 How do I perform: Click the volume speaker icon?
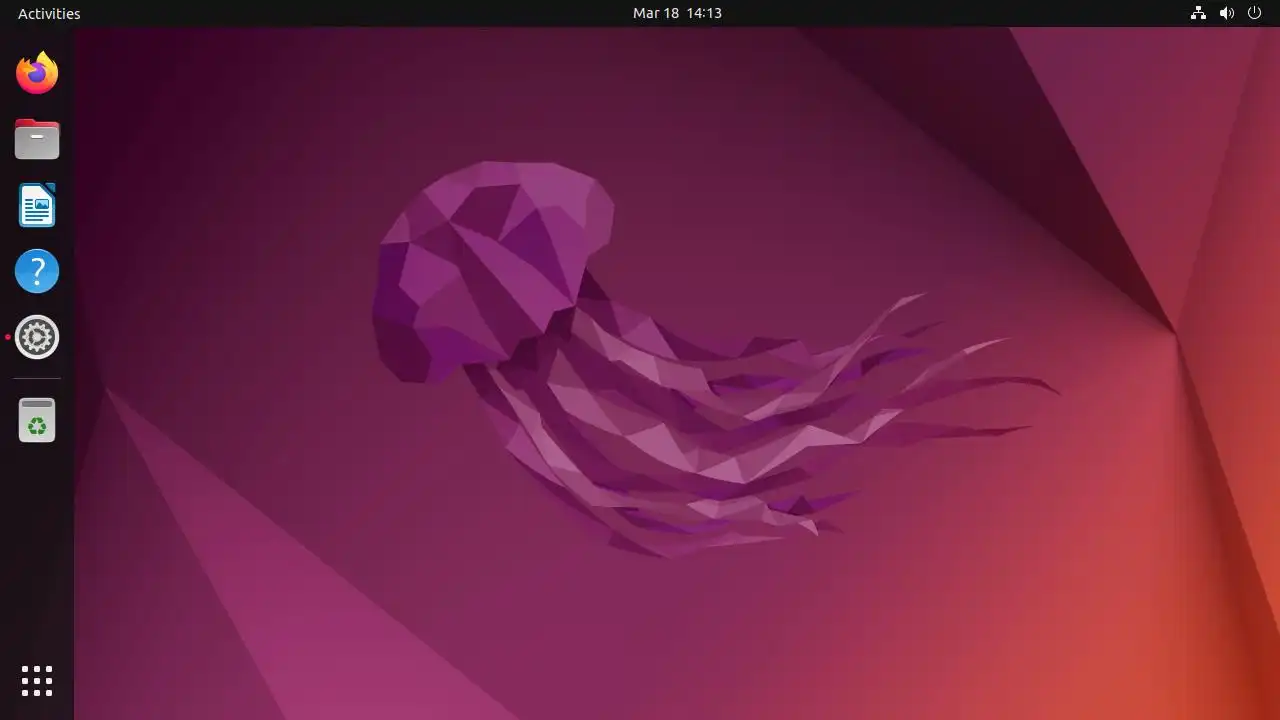pyautogui.click(x=1227, y=13)
